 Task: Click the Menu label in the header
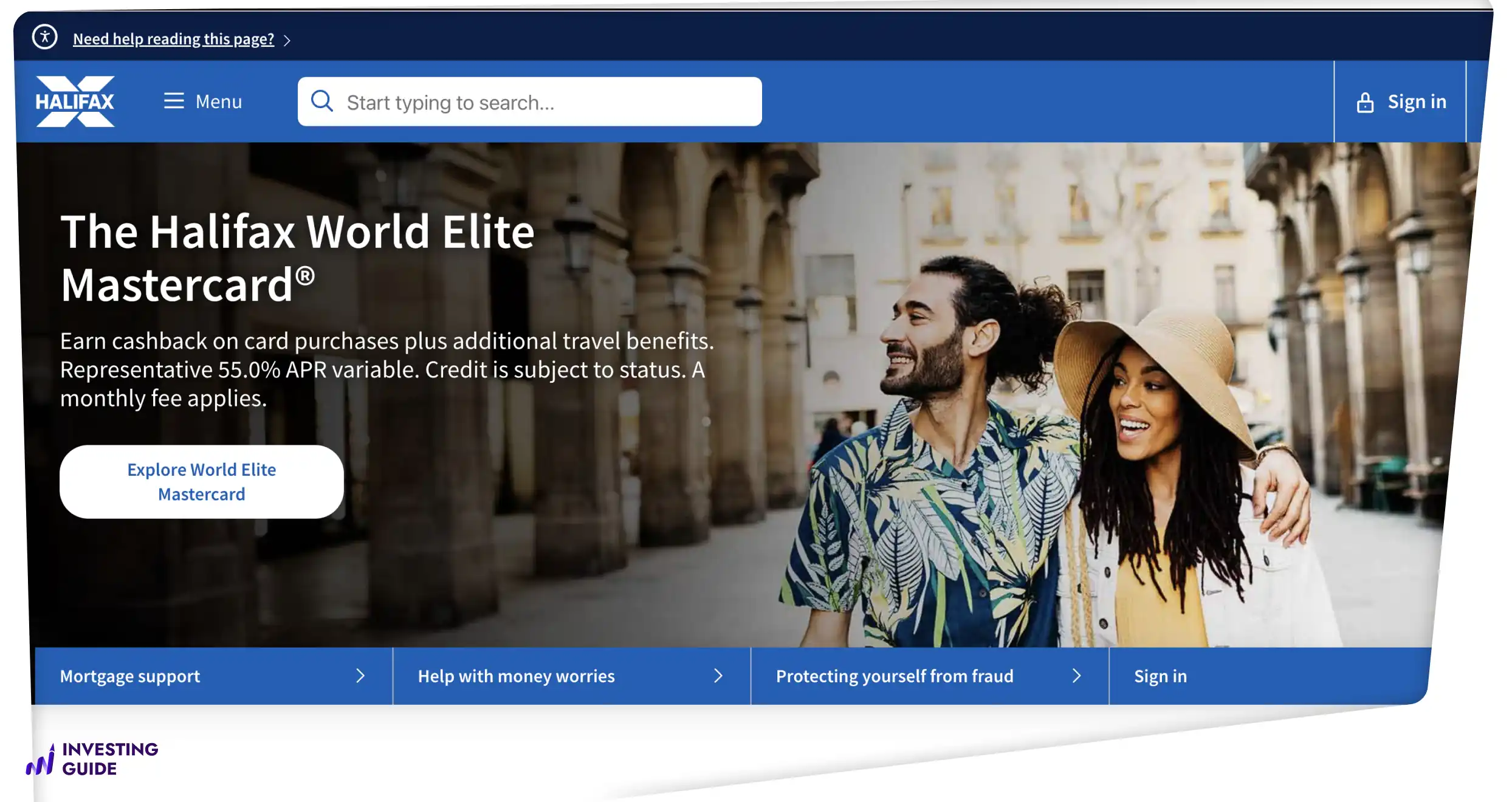pyautogui.click(x=219, y=101)
